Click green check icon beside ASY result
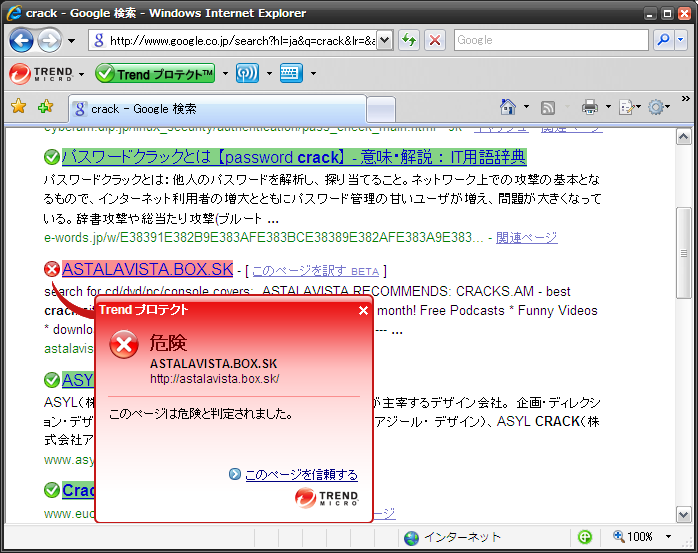This screenshot has height=553, width=698. (52, 380)
